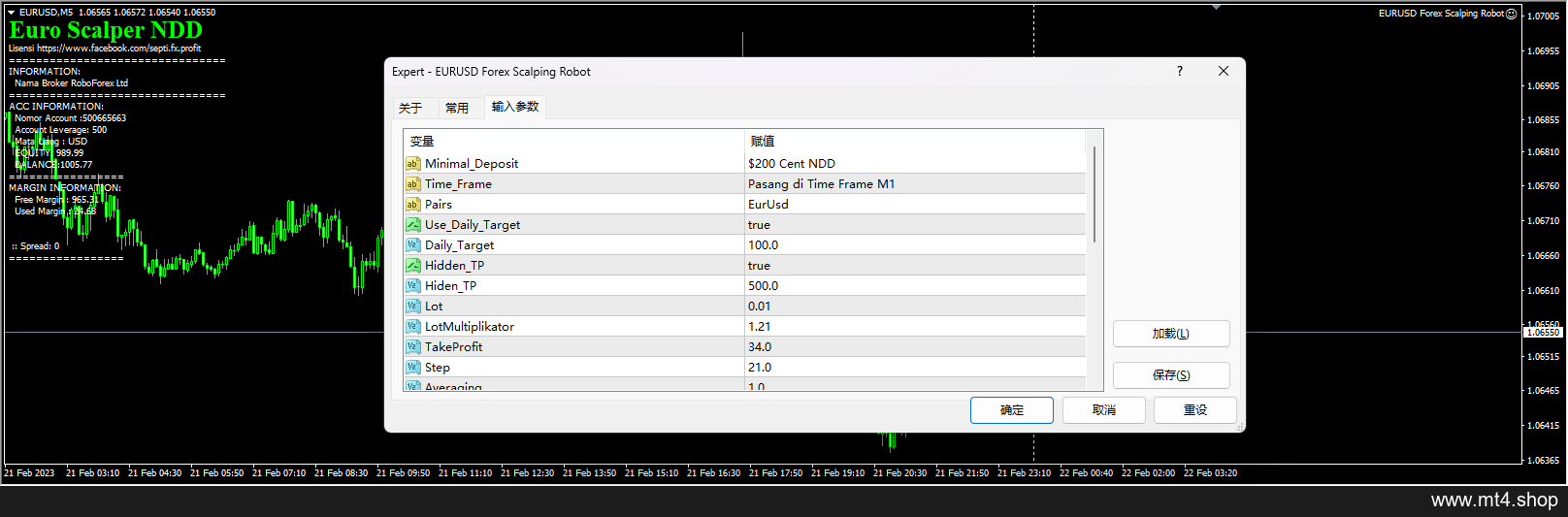The height and width of the screenshot is (517, 1568).
Task: Click the Expert dialog title bar text
Action: coord(491,72)
